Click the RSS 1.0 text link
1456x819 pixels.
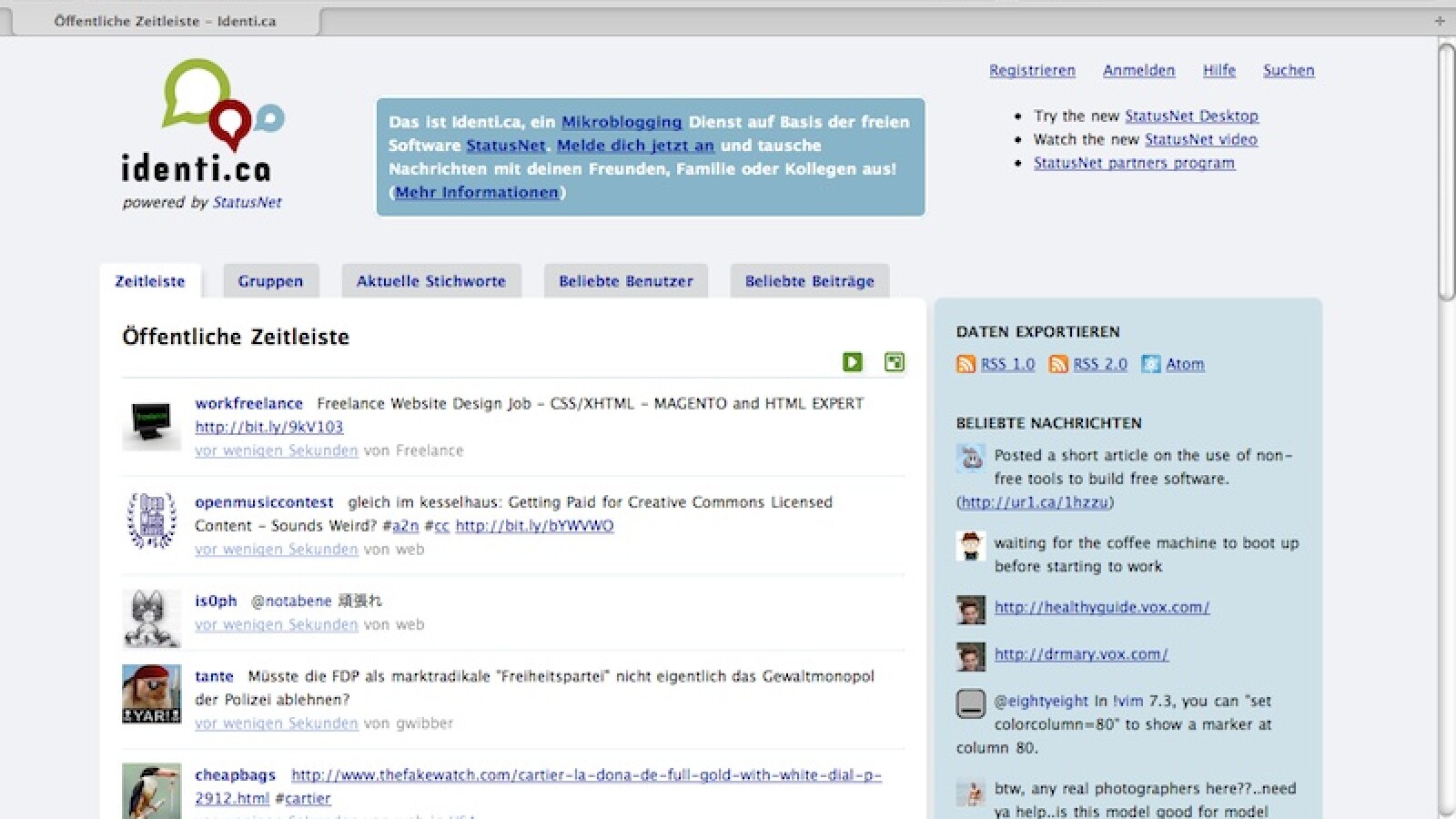pyautogui.click(x=1007, y=364)
